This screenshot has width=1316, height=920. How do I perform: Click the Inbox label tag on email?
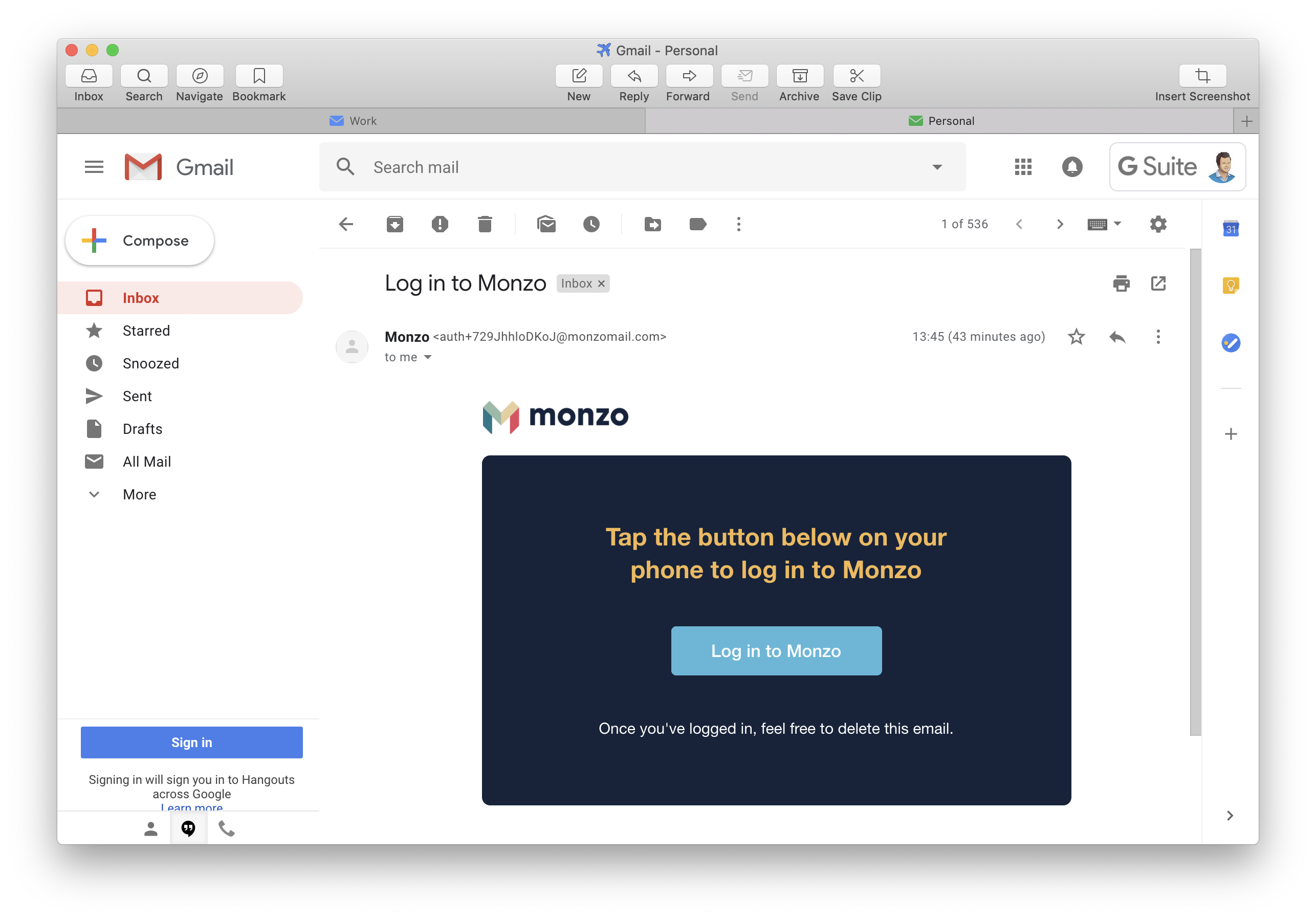coord(583,283)
